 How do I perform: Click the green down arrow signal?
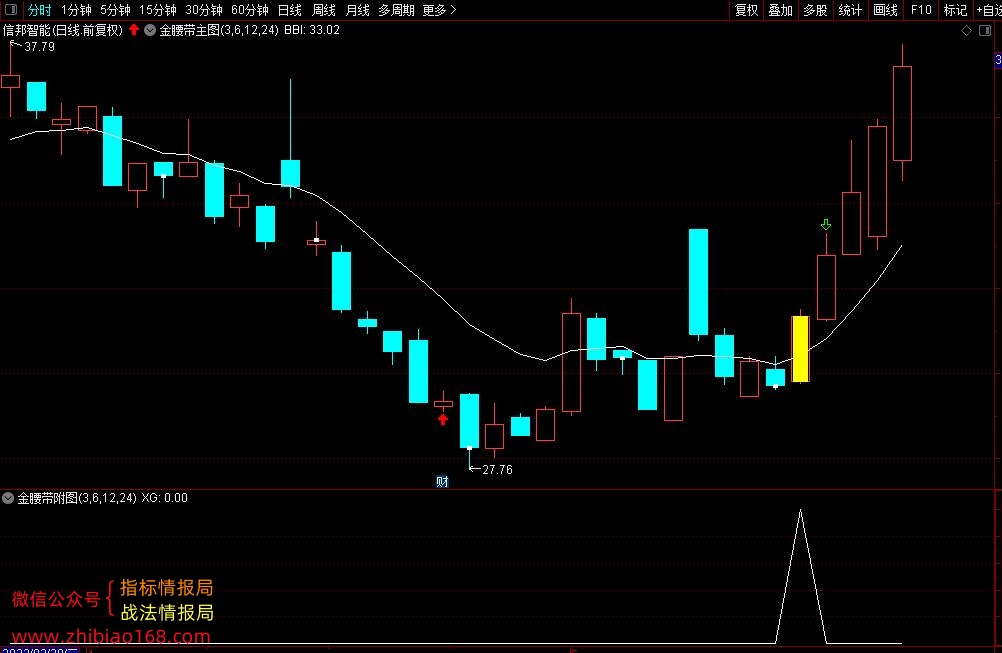pyautogui.click(x=826, y=225)
